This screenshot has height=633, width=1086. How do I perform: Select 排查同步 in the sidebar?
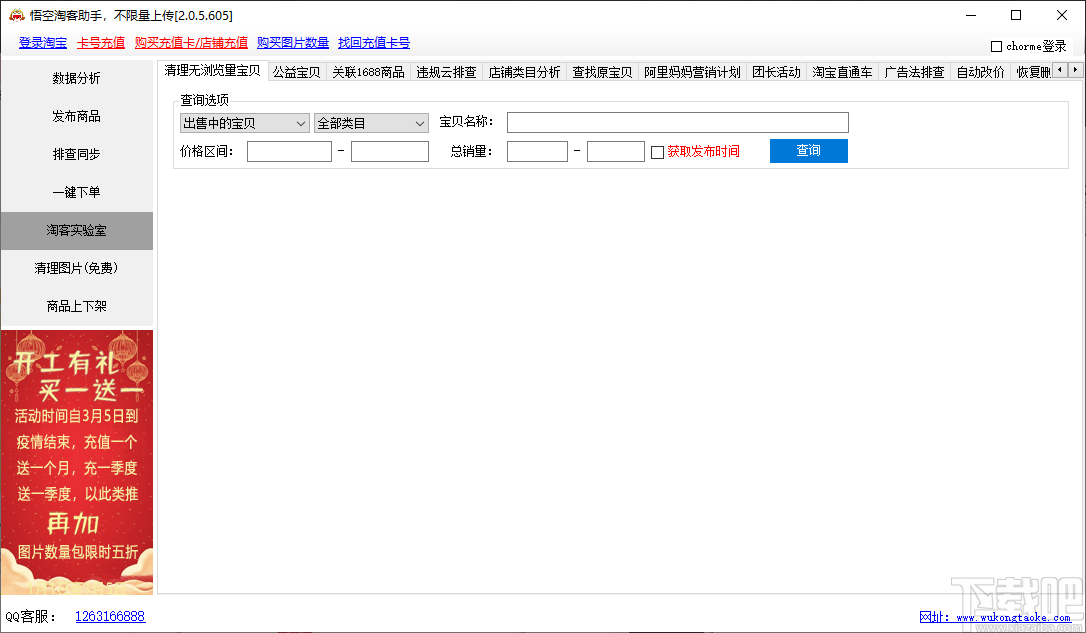pos(77,154)
